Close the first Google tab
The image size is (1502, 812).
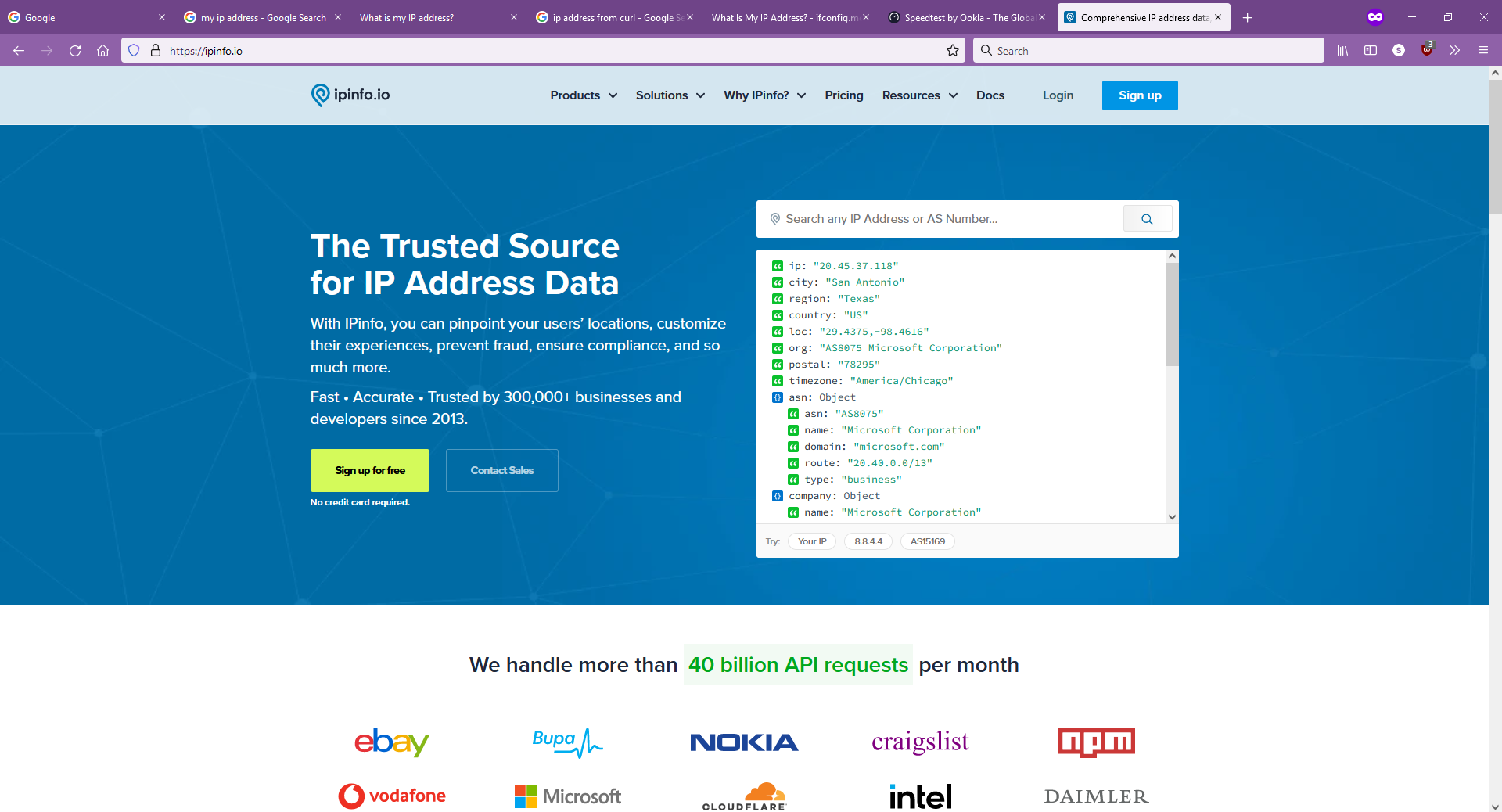162,18
